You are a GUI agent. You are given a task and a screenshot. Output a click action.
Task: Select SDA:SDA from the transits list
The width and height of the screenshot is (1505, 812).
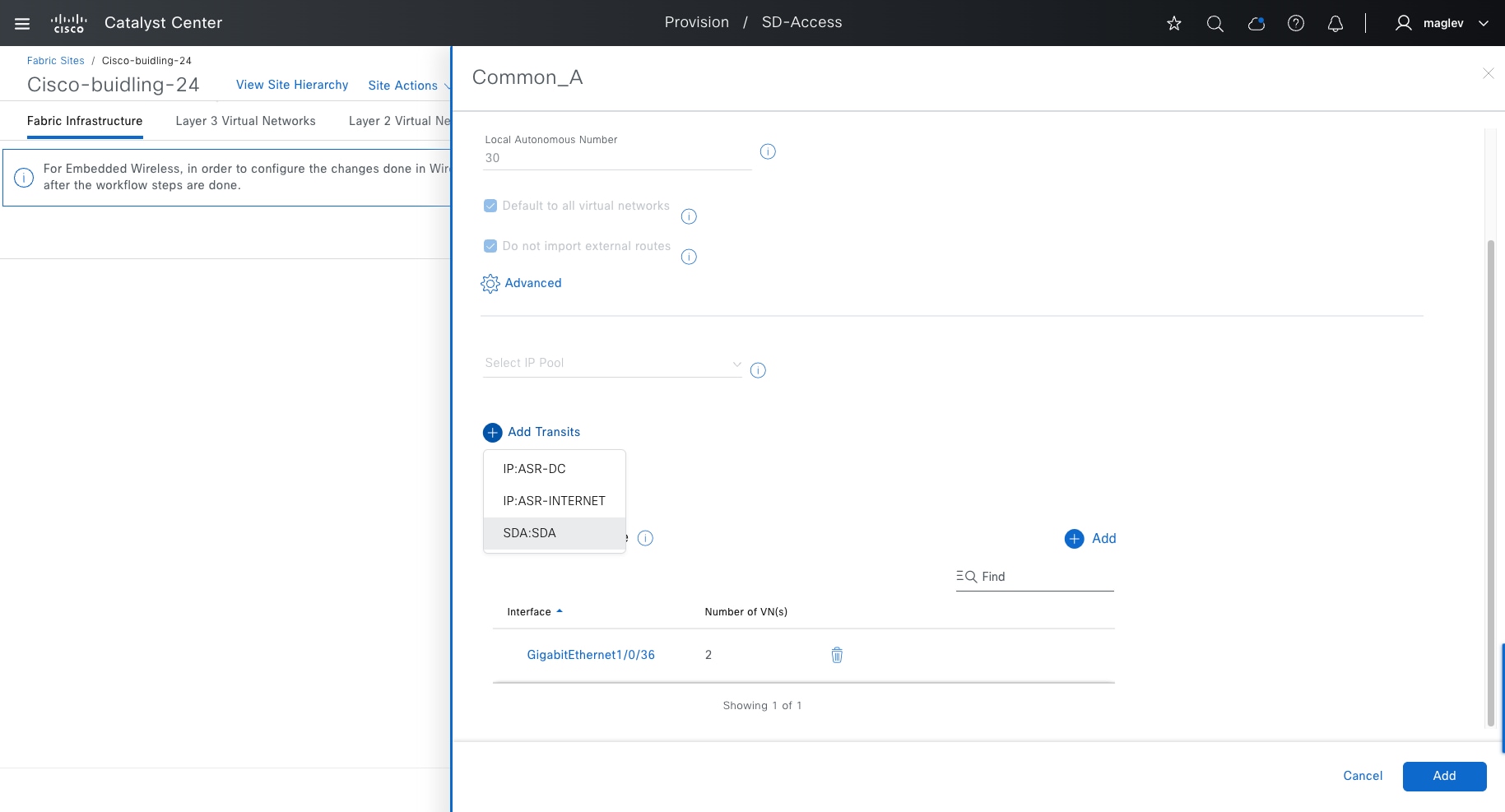coord(530,533)
